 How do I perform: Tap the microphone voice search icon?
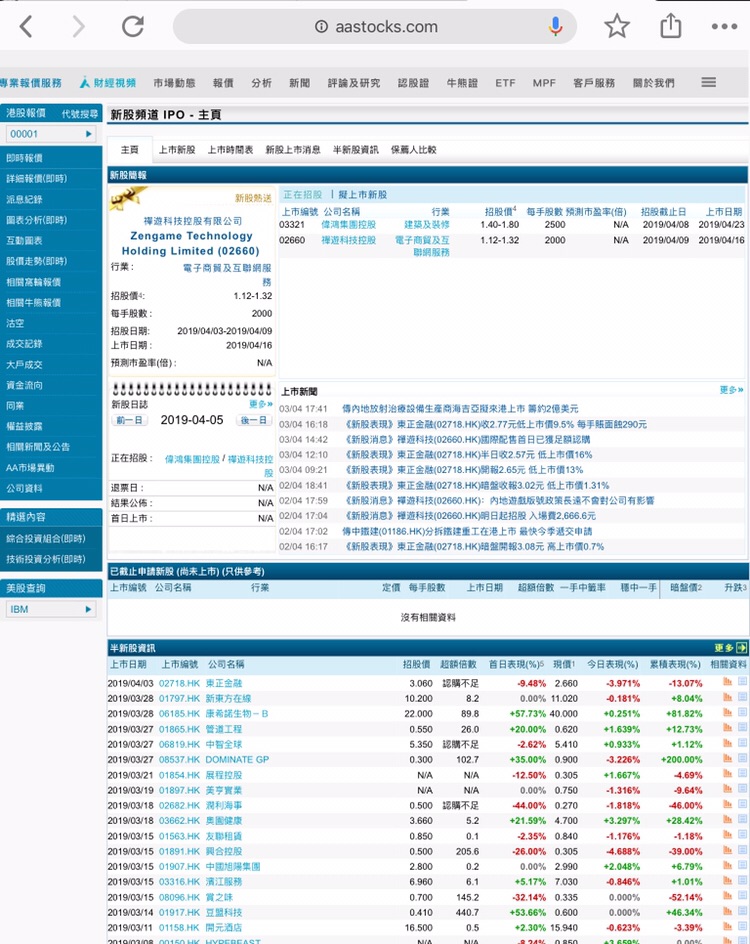pos(556,26)
